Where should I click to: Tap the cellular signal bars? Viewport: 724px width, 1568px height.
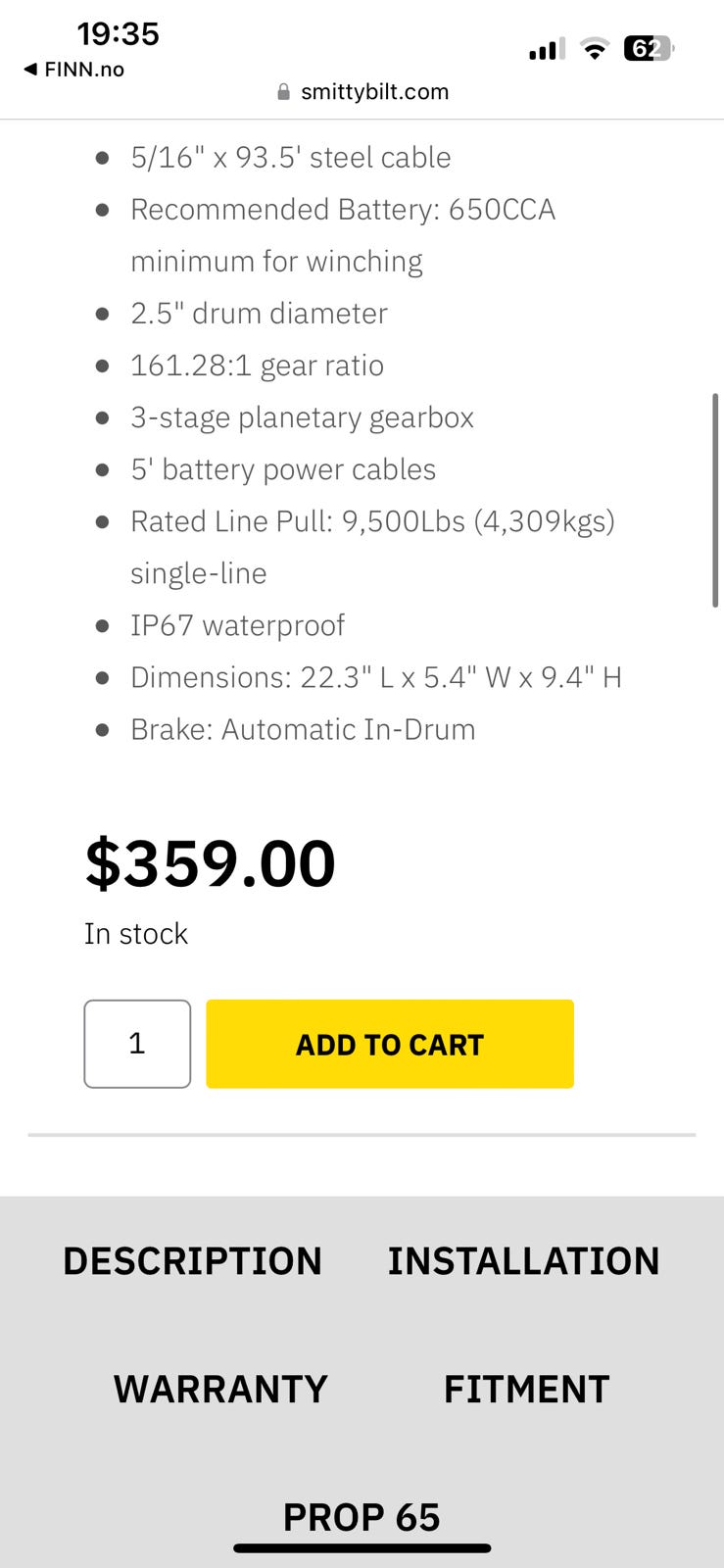(547, 49)
